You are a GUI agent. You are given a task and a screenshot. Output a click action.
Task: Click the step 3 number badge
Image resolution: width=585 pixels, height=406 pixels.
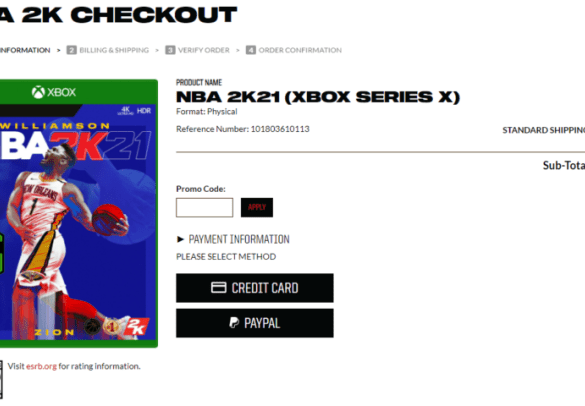click(170, 50)
